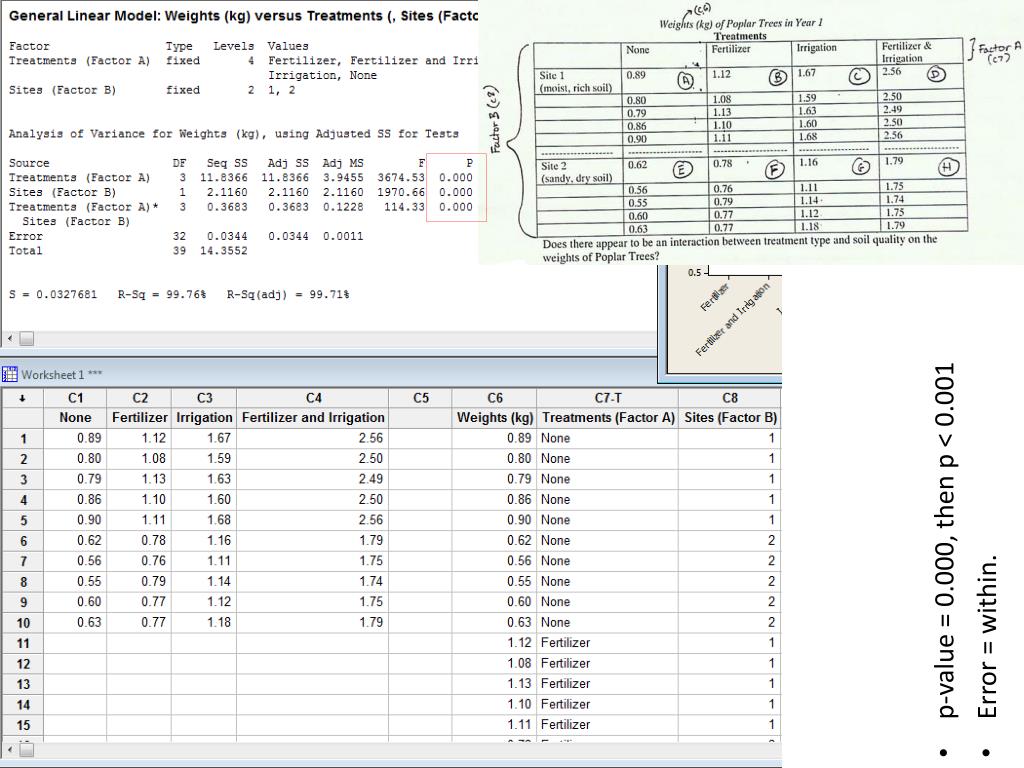
Task: Select column header C3
Action: [204, 398]
